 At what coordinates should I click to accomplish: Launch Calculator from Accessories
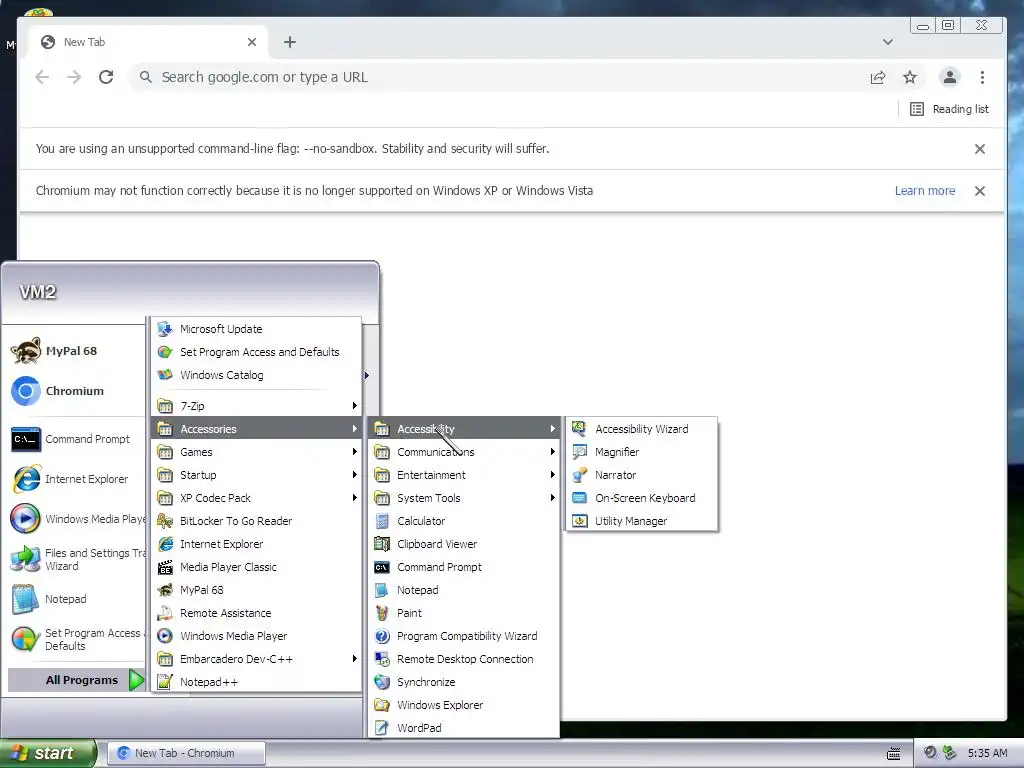tap(464, 520)
